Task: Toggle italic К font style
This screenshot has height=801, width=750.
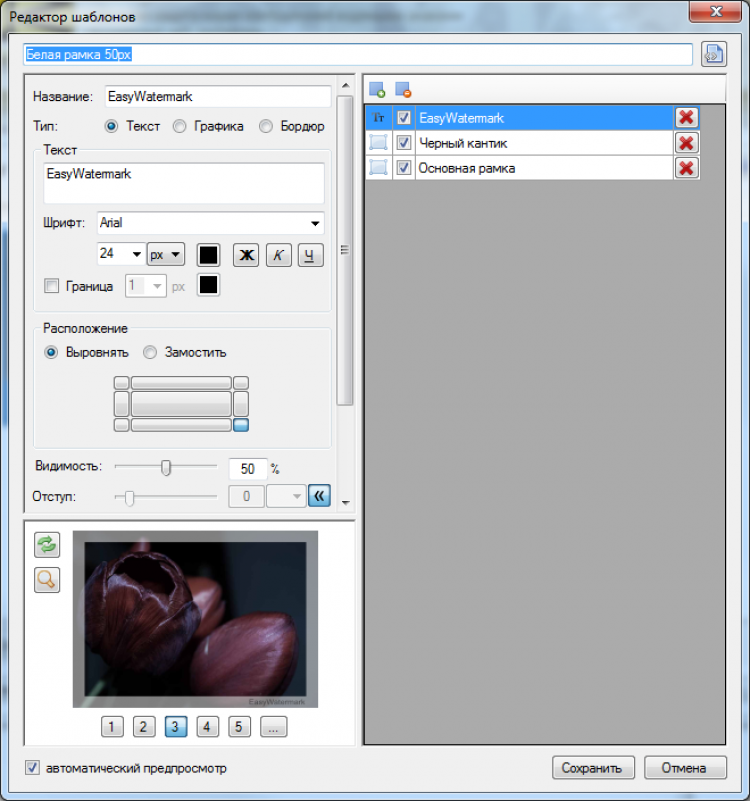Action: 279,255
